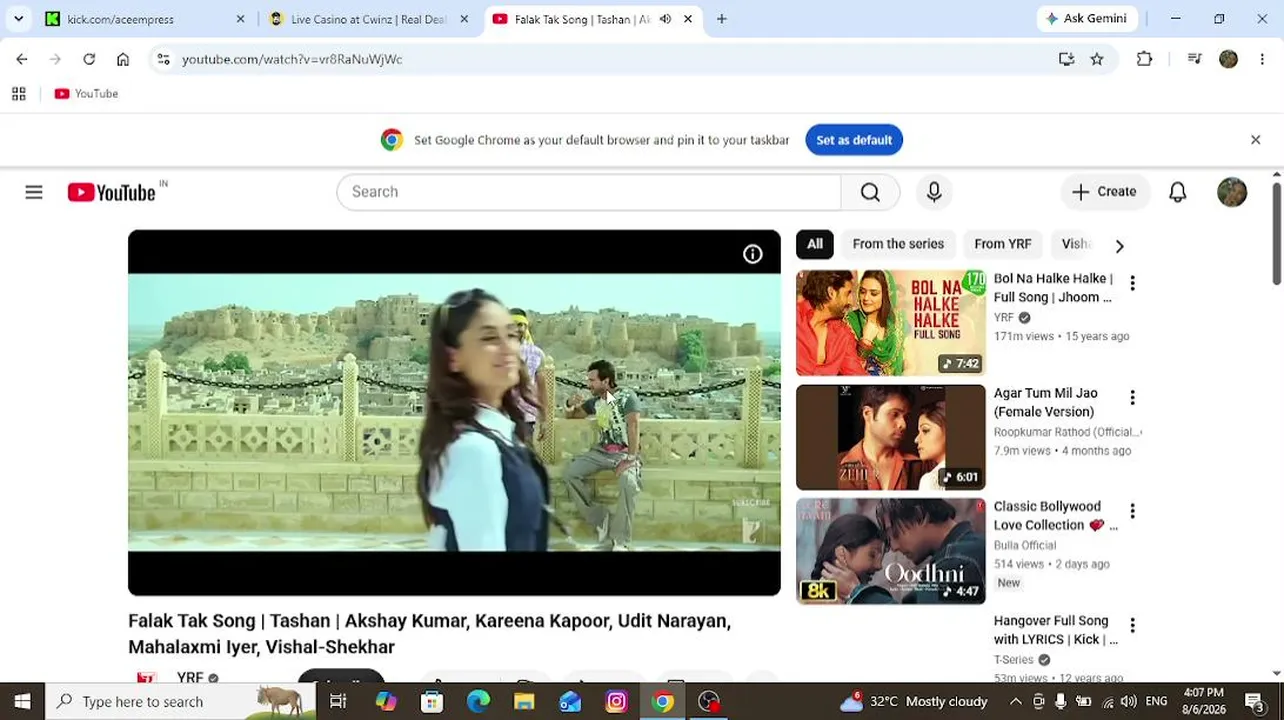
Task: Reload the current page
Action: coord(89,59)
